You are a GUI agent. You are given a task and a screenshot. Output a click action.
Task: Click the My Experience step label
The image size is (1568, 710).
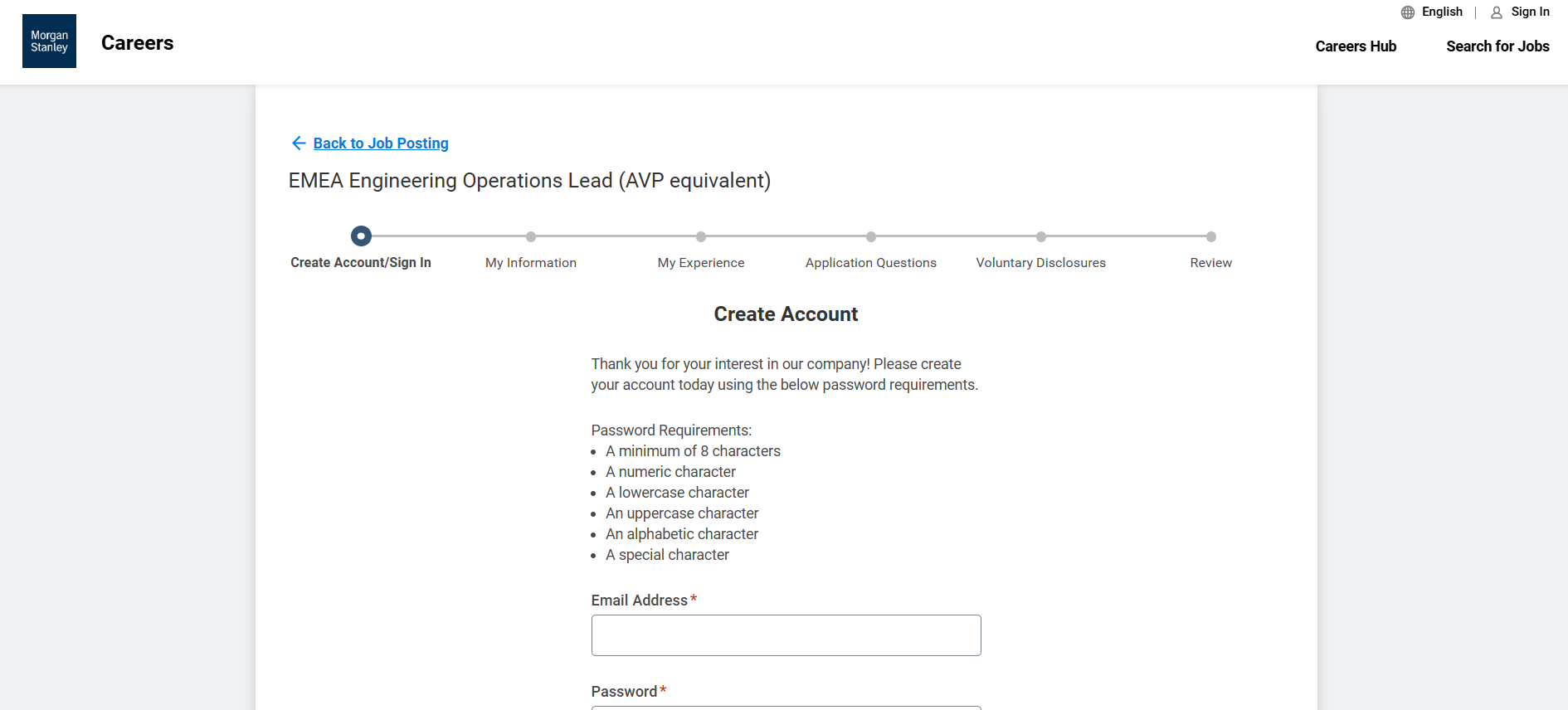pyautogui.click(x=701, y=263)
